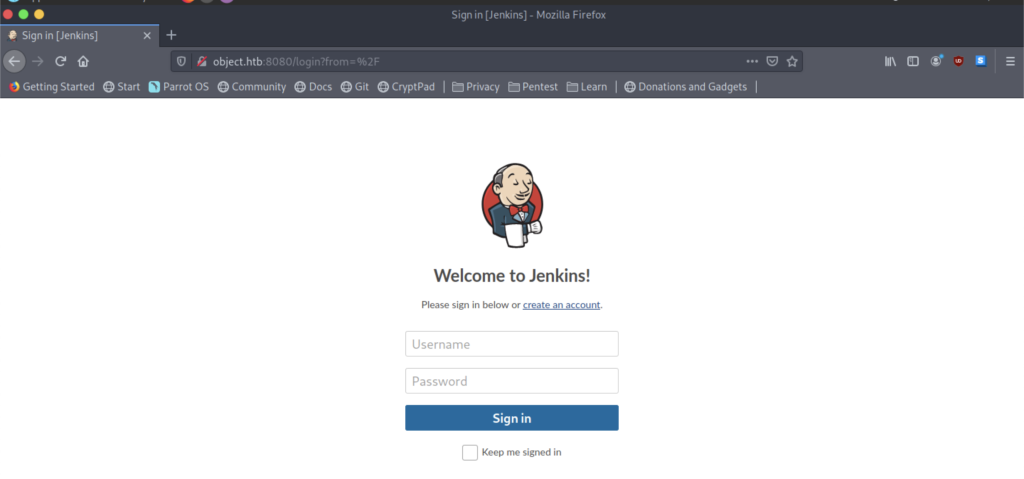Open page actions three-dot menu
Screen dimensions: 1024x479
[752, 61]
